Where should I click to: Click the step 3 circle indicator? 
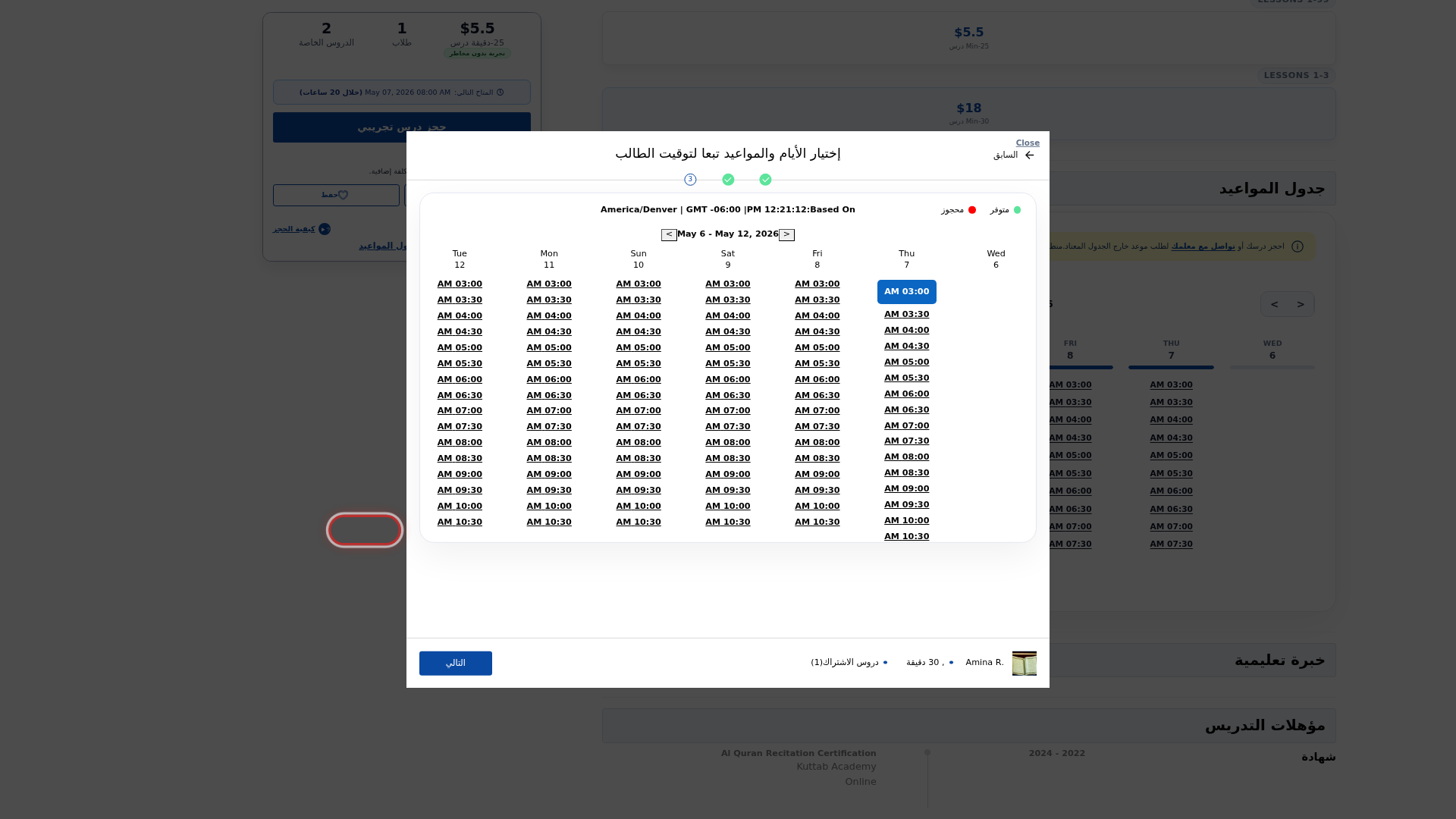[690, 180]
